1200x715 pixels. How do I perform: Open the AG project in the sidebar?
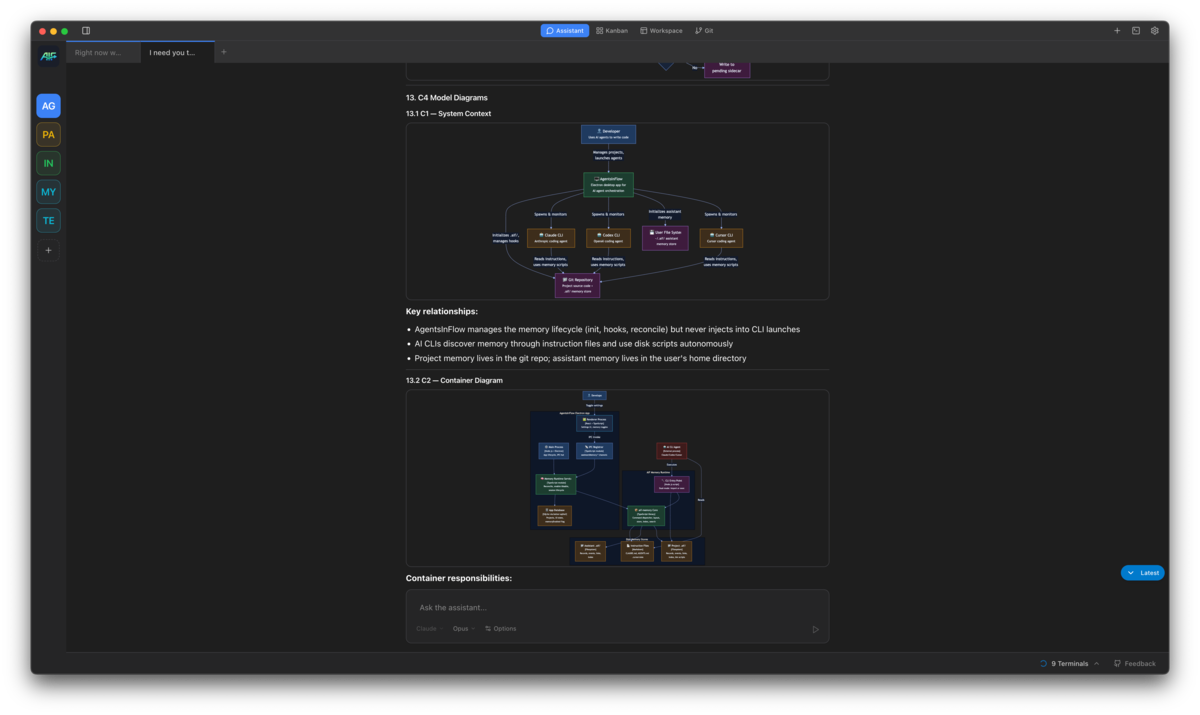click(48, 105)
